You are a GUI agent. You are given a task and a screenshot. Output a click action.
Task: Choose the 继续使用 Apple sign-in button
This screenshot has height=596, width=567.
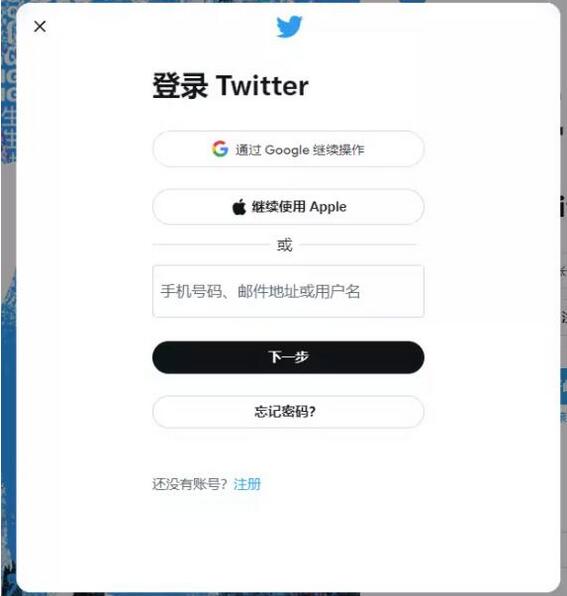point(288,207)
